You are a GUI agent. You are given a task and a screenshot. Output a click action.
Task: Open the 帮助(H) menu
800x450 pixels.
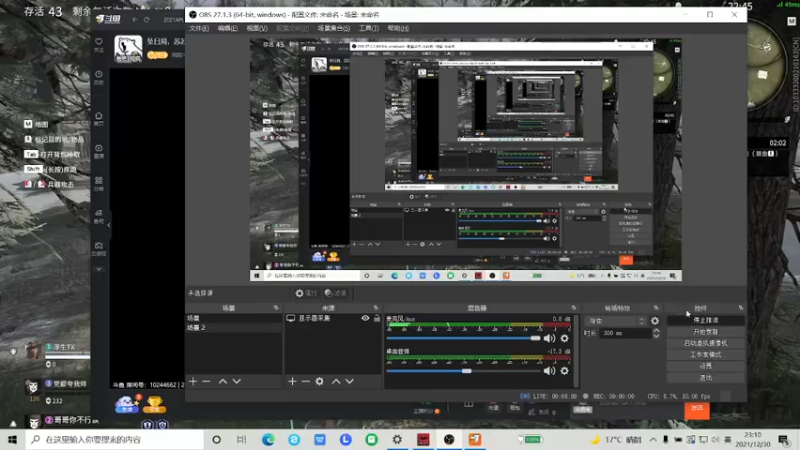point(398,28)
